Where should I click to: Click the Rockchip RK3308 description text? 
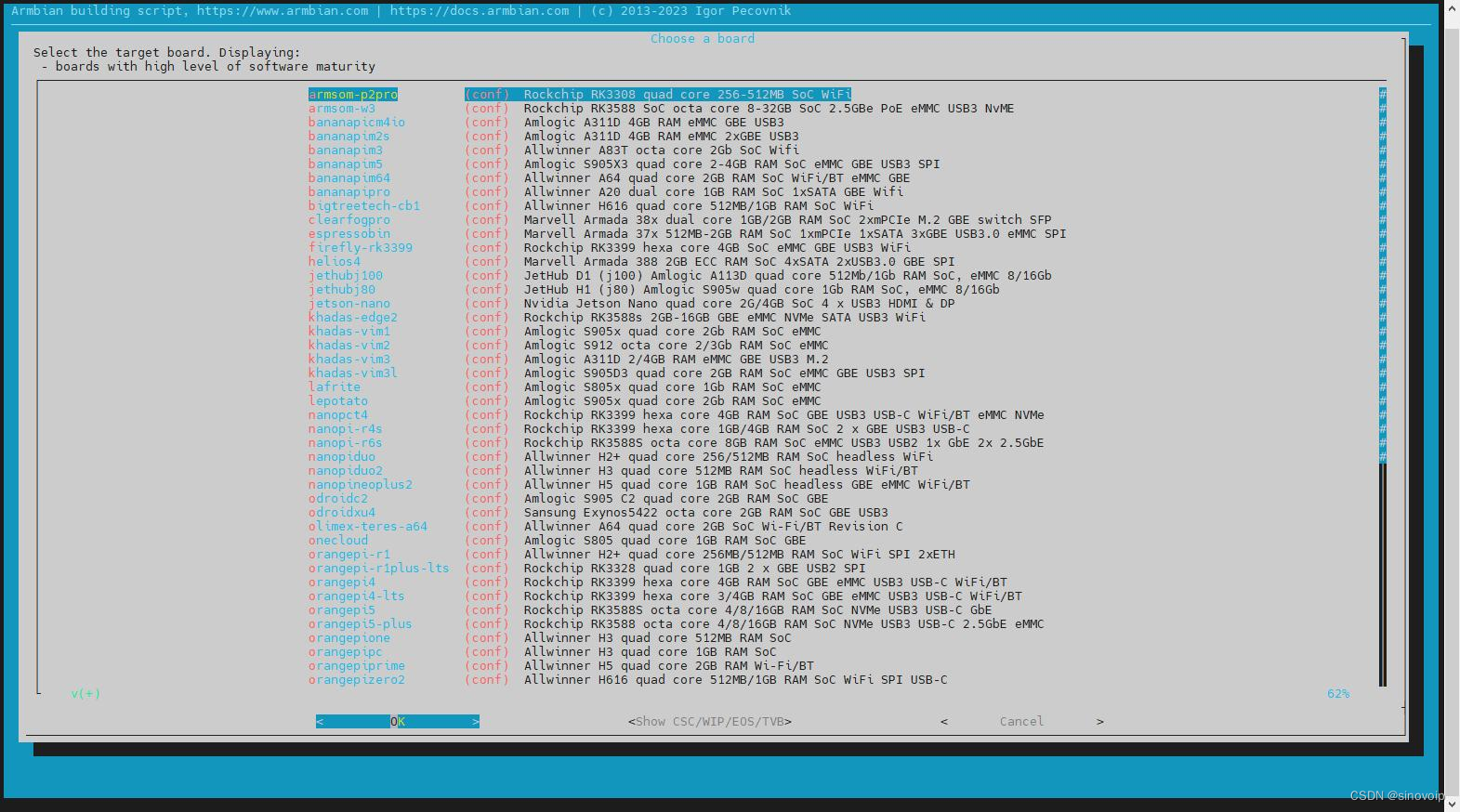[688, 94]
